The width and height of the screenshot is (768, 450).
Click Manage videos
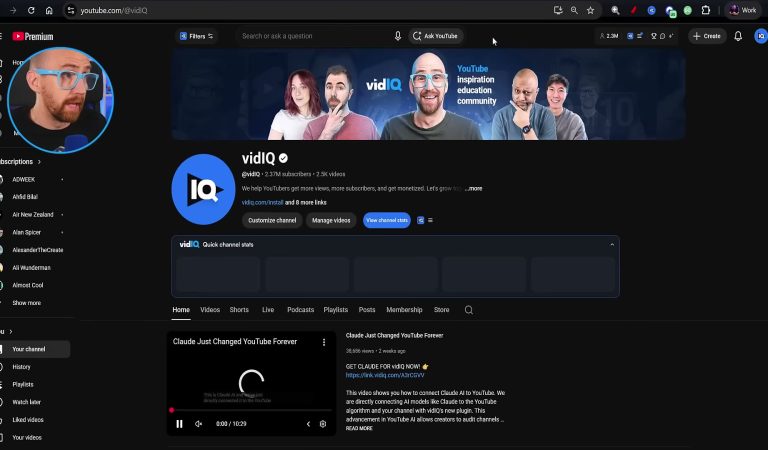(x=331, y=220)
